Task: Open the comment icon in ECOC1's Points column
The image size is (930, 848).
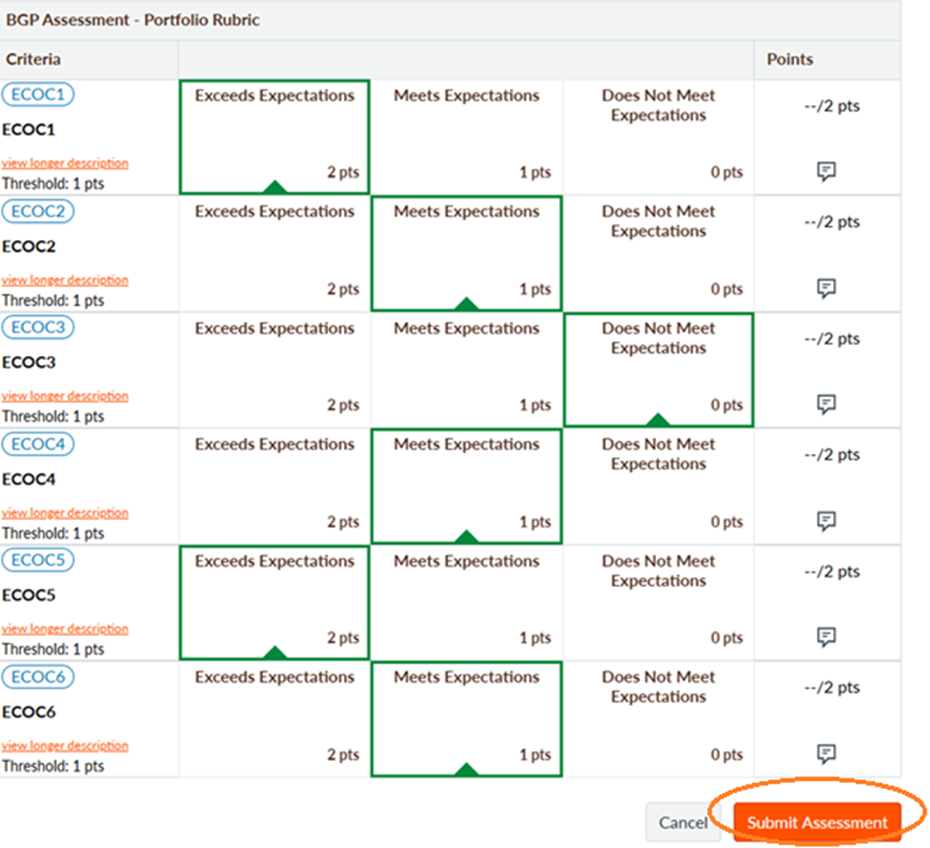Action: coord(826,172)
